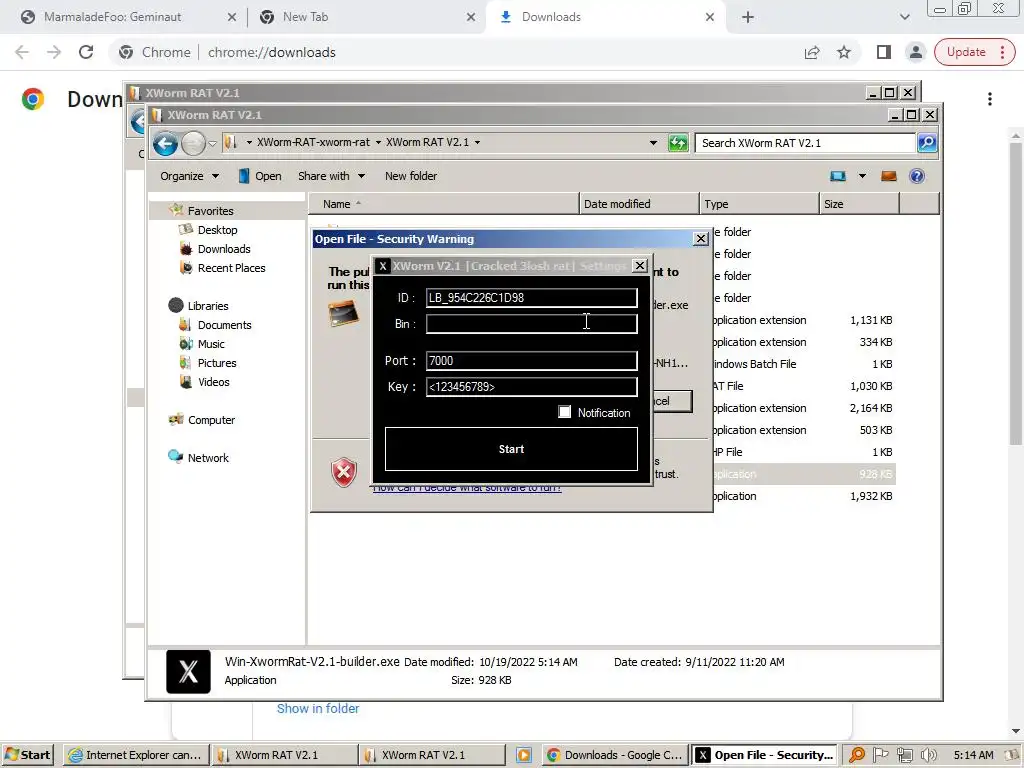Viewport: 1024px width, 768px height.
Task: Sort by the Type column header
Action: tap(759, 204)
